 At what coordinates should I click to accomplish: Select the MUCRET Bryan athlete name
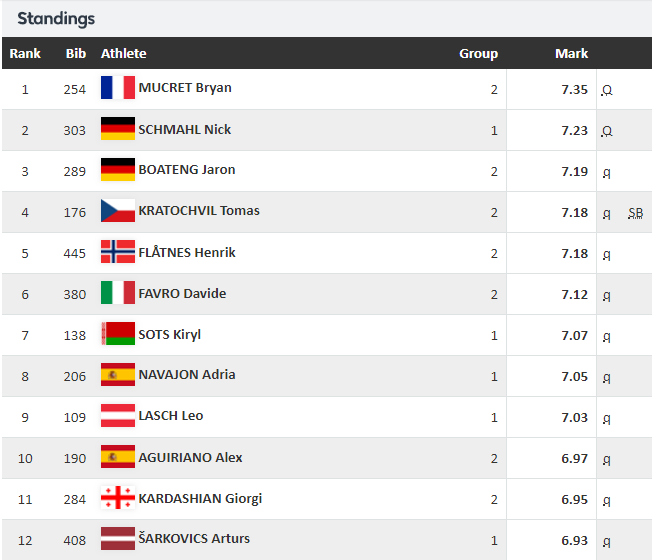pyautogui.click(x=185, y=88)
